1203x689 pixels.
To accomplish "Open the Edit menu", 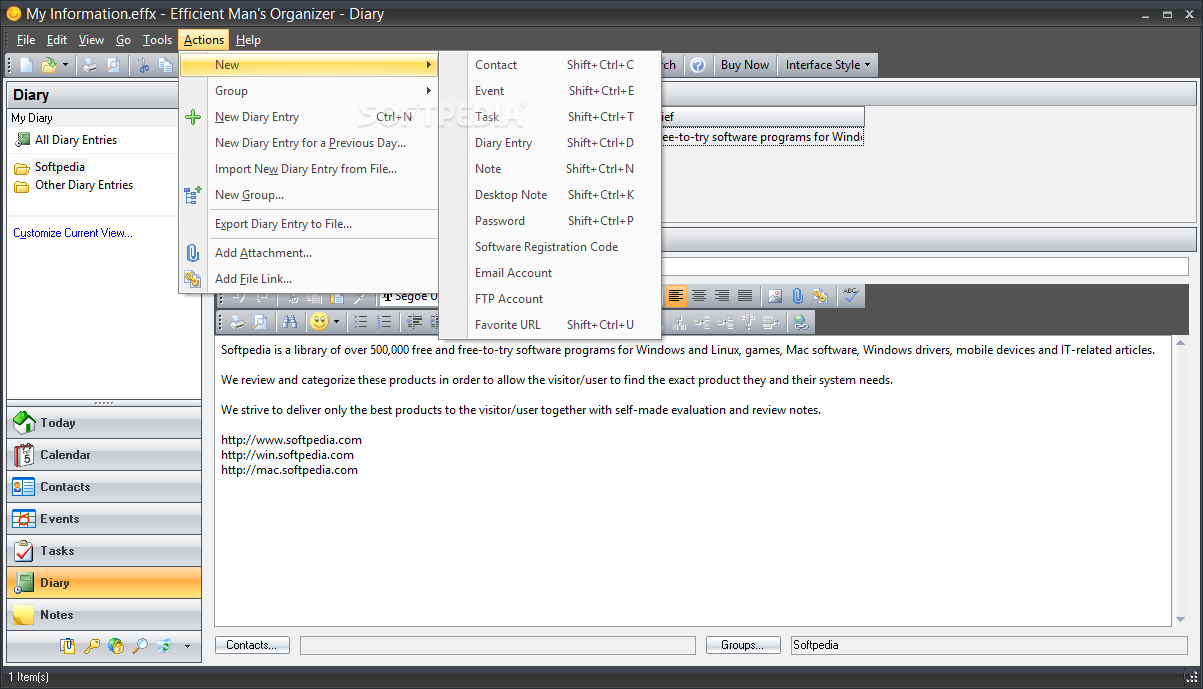I will (57, 40).
